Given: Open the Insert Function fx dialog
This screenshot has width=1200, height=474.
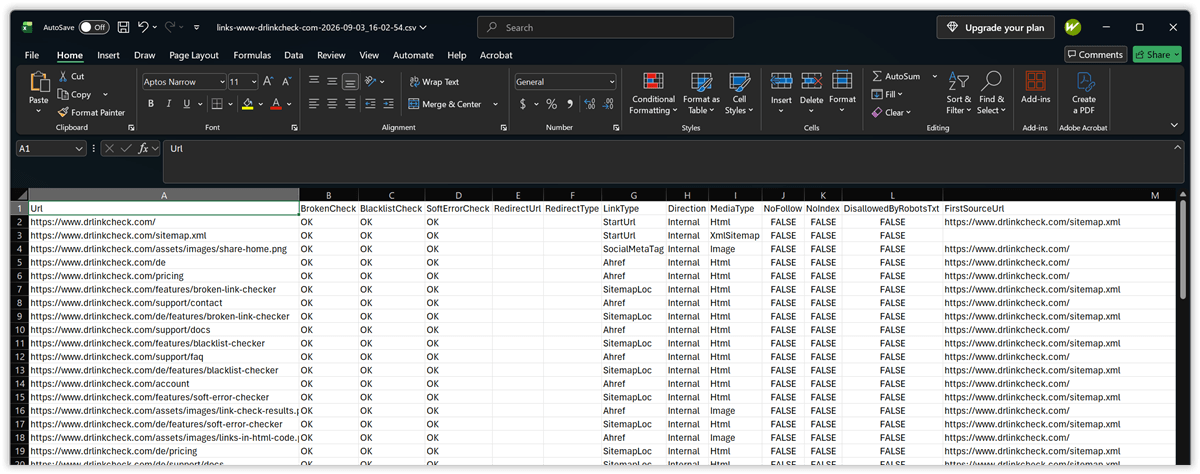Looking at the screenshot, I should 144,148.
